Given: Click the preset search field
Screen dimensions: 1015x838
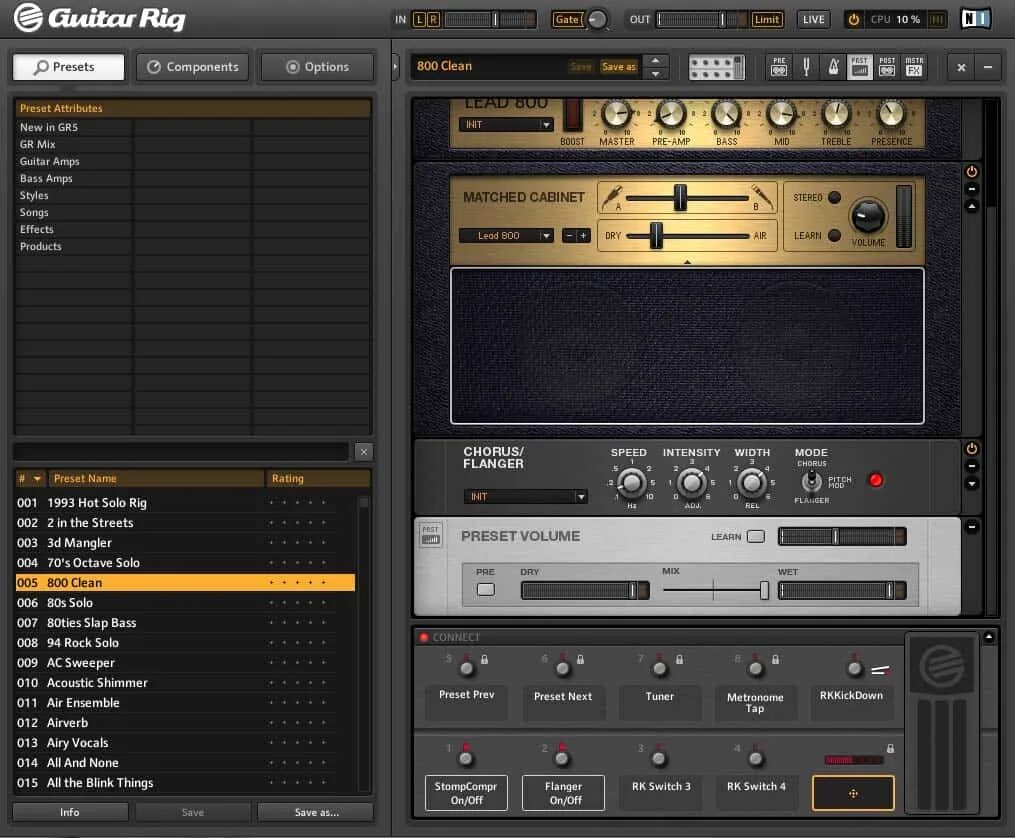Looking at the screenshot, I should [181, 452].
